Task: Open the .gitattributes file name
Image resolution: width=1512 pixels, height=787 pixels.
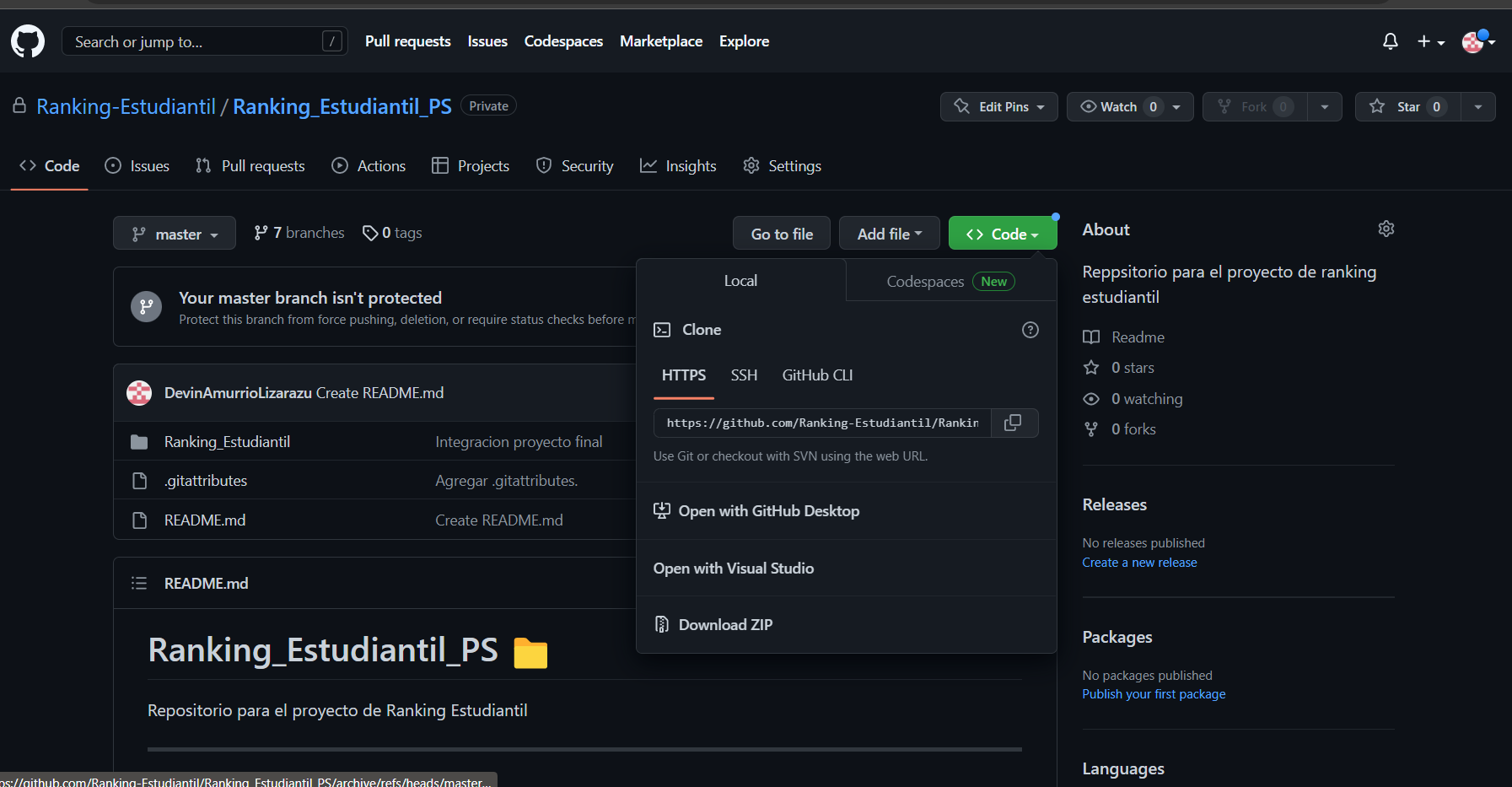Action: tap(206, 481)
